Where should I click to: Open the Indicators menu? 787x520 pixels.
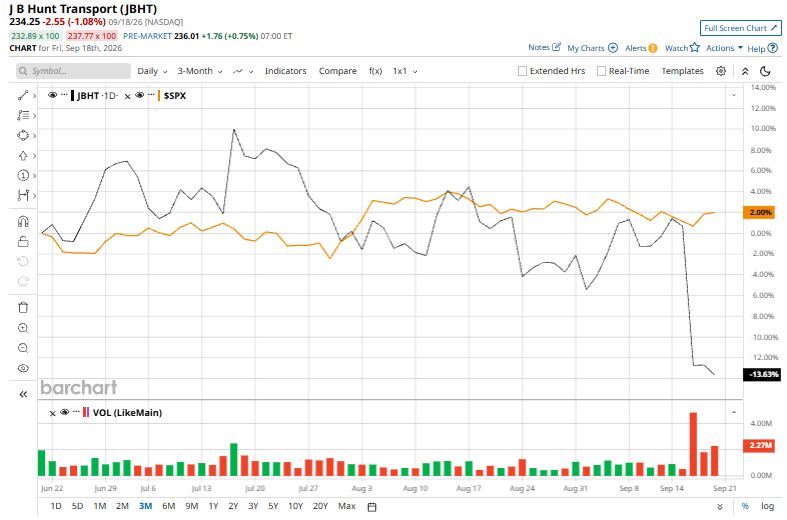pos(286,71)
